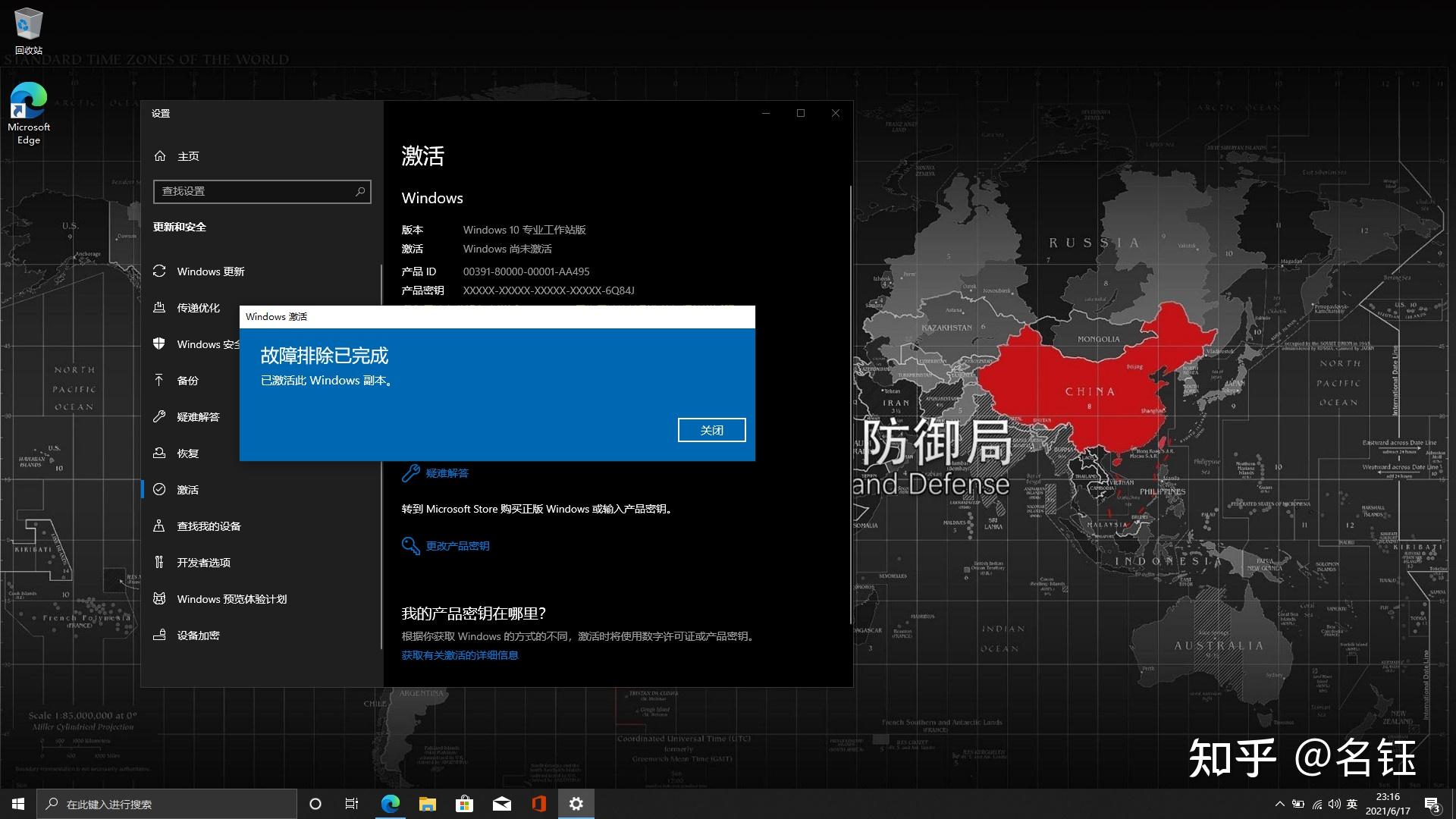This screenshot has width=1456, height=819.
Task: Expand hidden system tray icons
Action: [1280, 804]
